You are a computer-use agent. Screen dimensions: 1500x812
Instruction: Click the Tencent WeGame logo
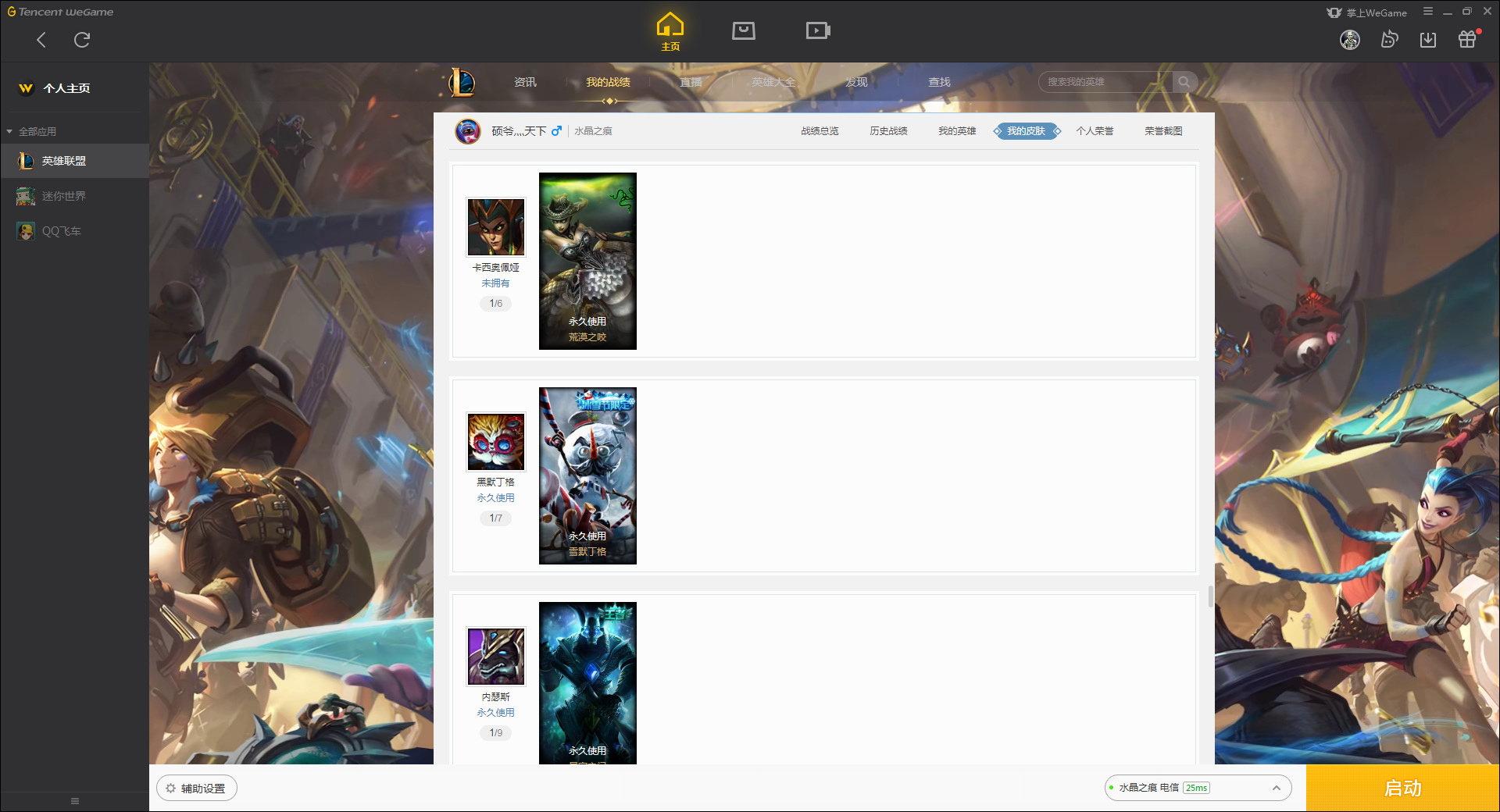(60, 12)
